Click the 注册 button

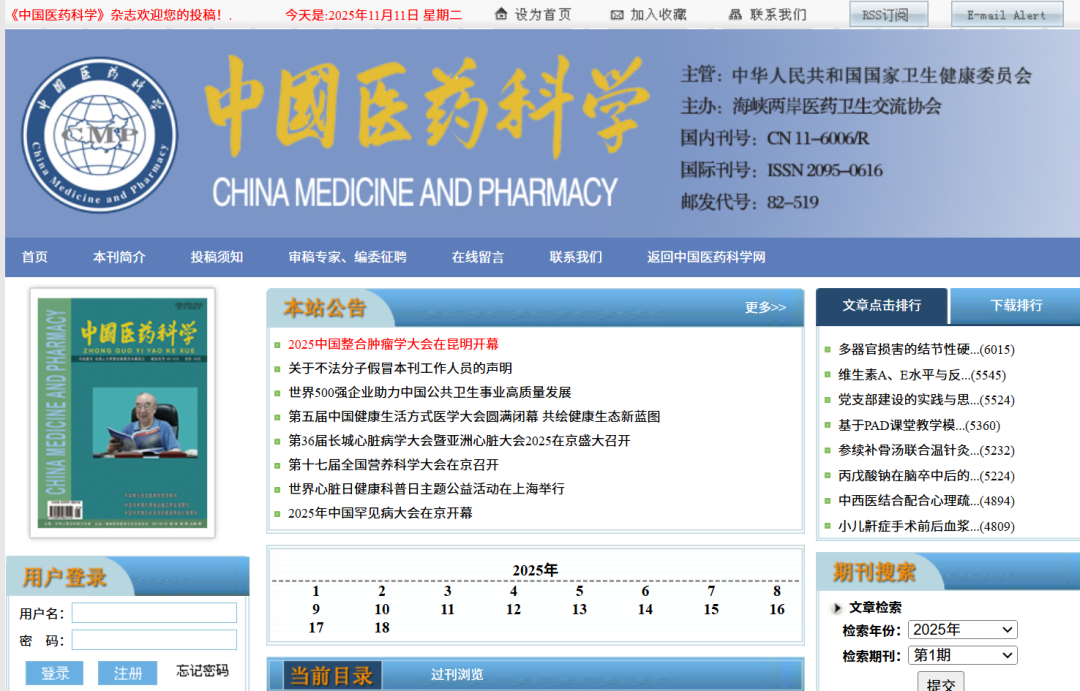(127, 673)
